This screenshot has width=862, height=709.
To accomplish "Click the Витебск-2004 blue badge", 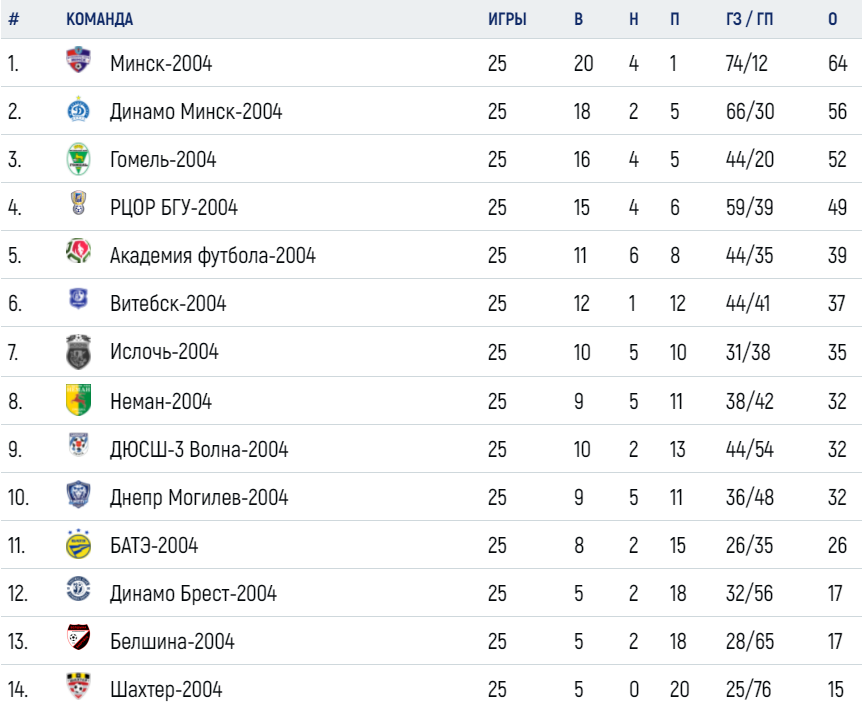I will coord(78,299).
